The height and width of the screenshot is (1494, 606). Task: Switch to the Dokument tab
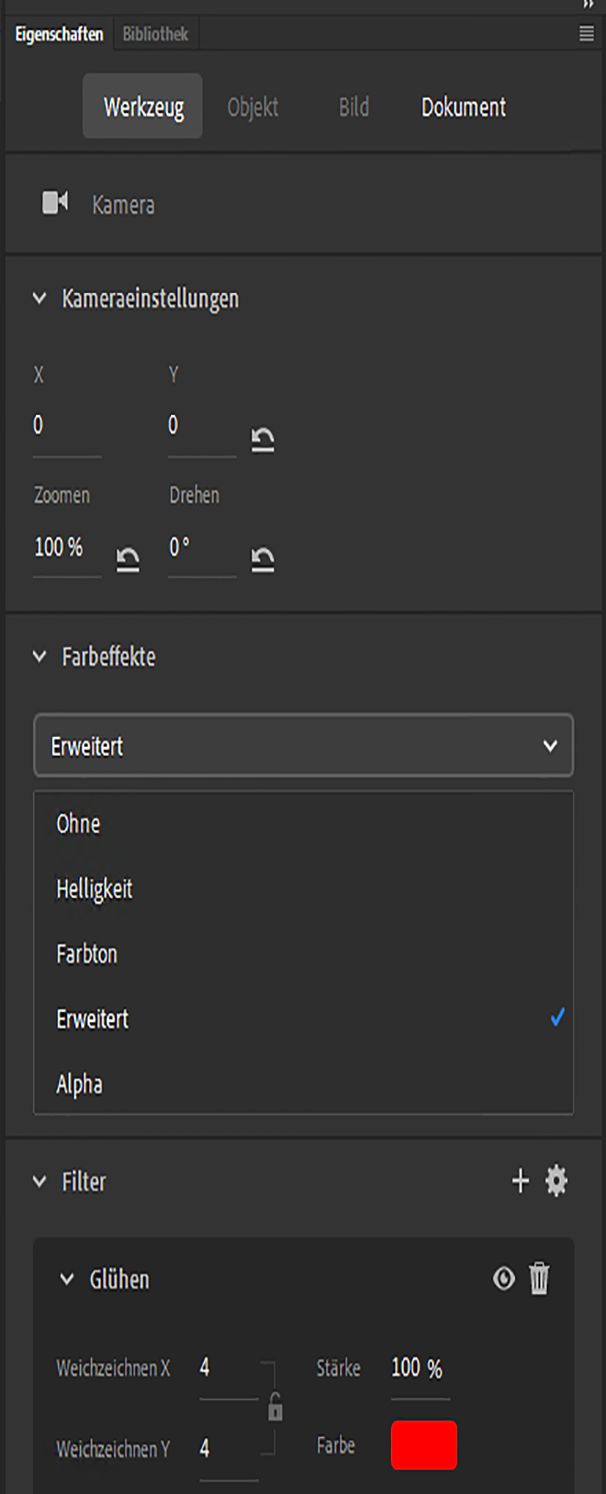tap(463, 107)
